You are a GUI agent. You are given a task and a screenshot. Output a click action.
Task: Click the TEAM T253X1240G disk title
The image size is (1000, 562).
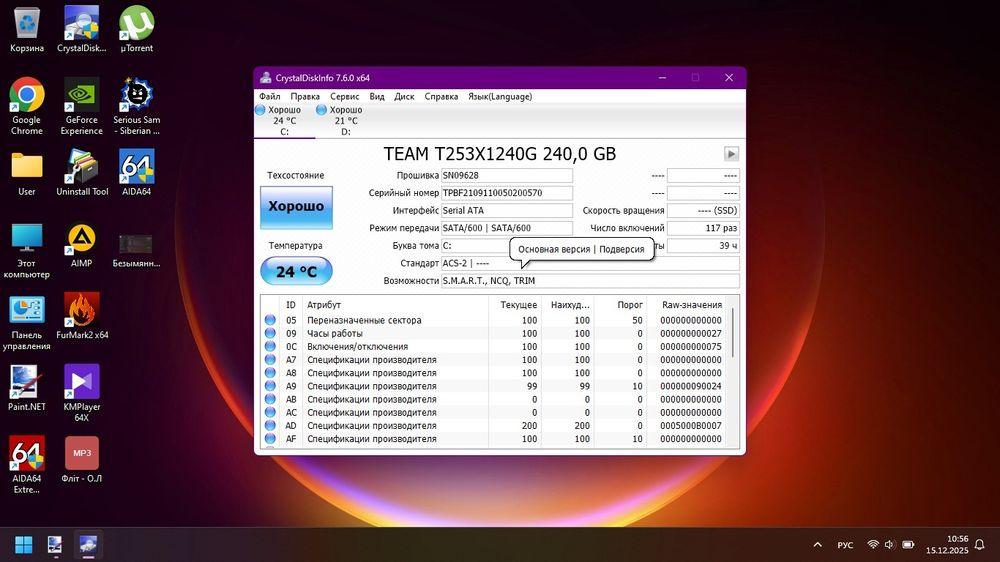tap(499, 154)
